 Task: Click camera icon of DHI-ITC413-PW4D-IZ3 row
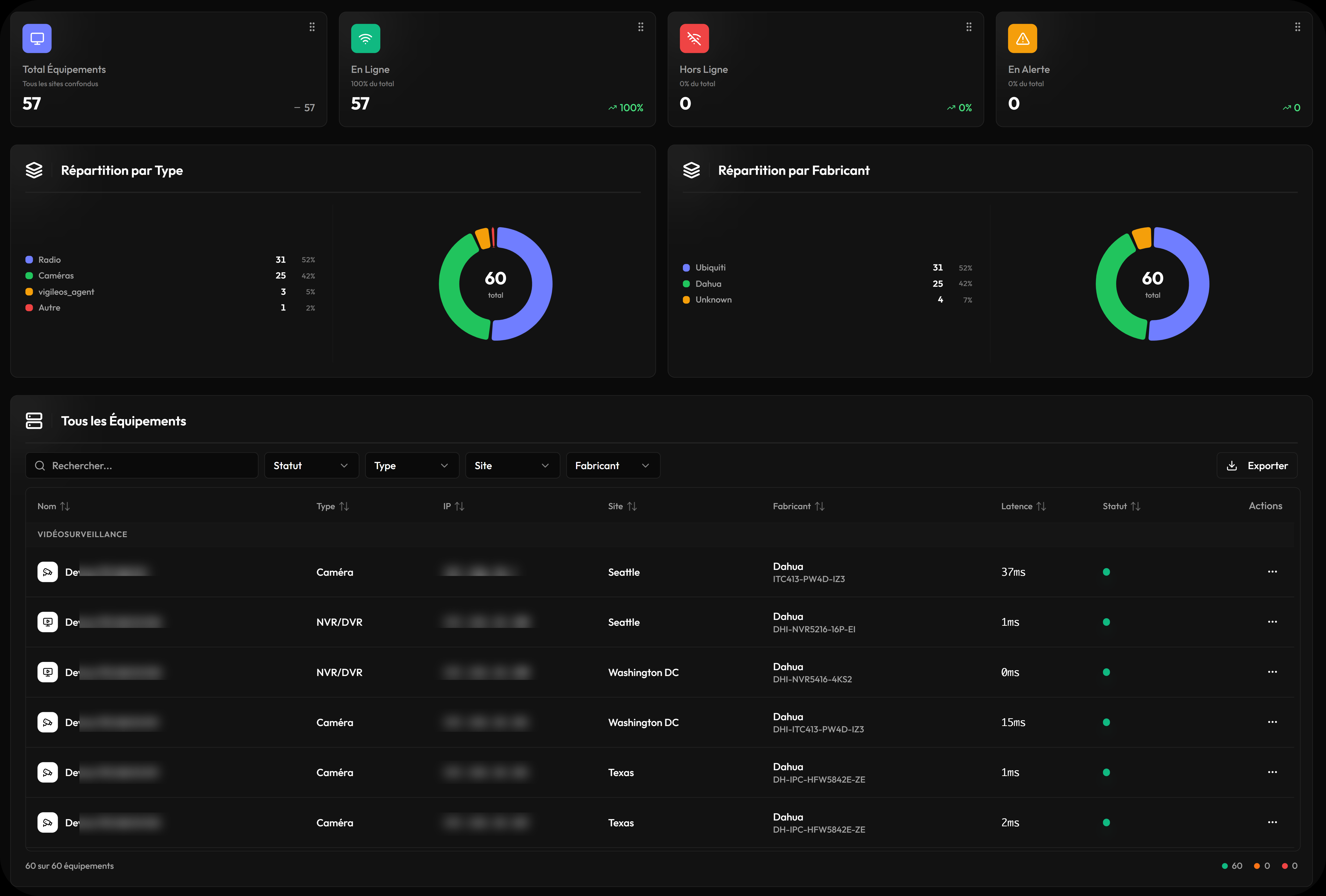[x=48, y=723]
